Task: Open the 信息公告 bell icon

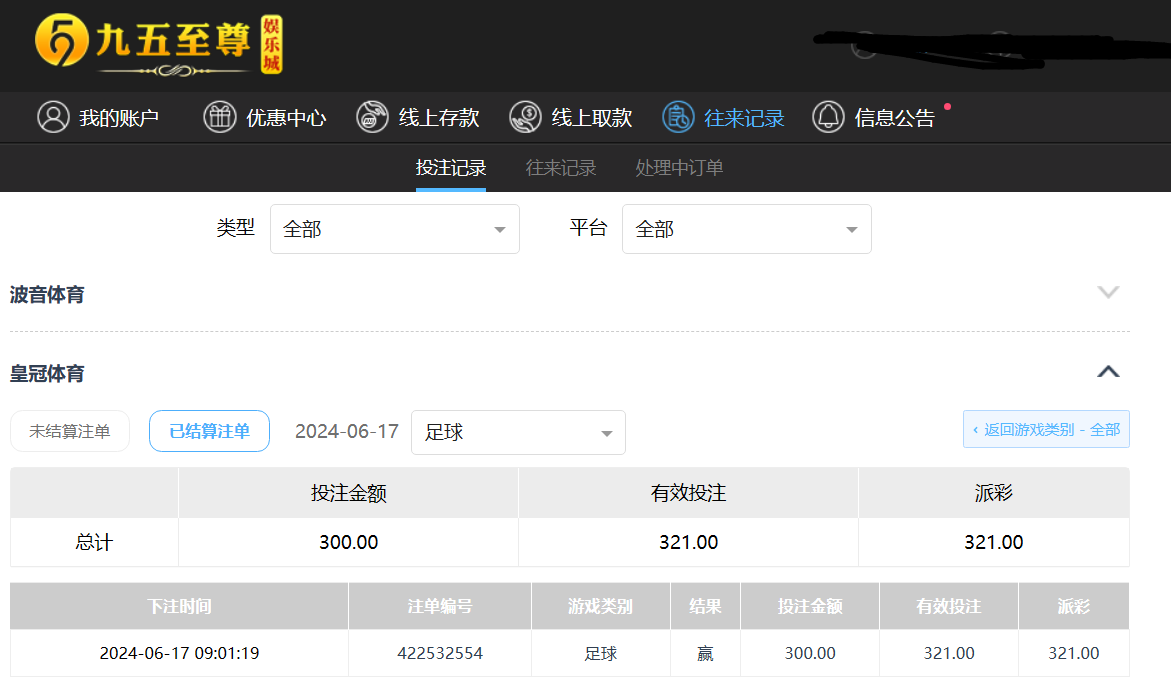Action: click(x=828, y=117)
